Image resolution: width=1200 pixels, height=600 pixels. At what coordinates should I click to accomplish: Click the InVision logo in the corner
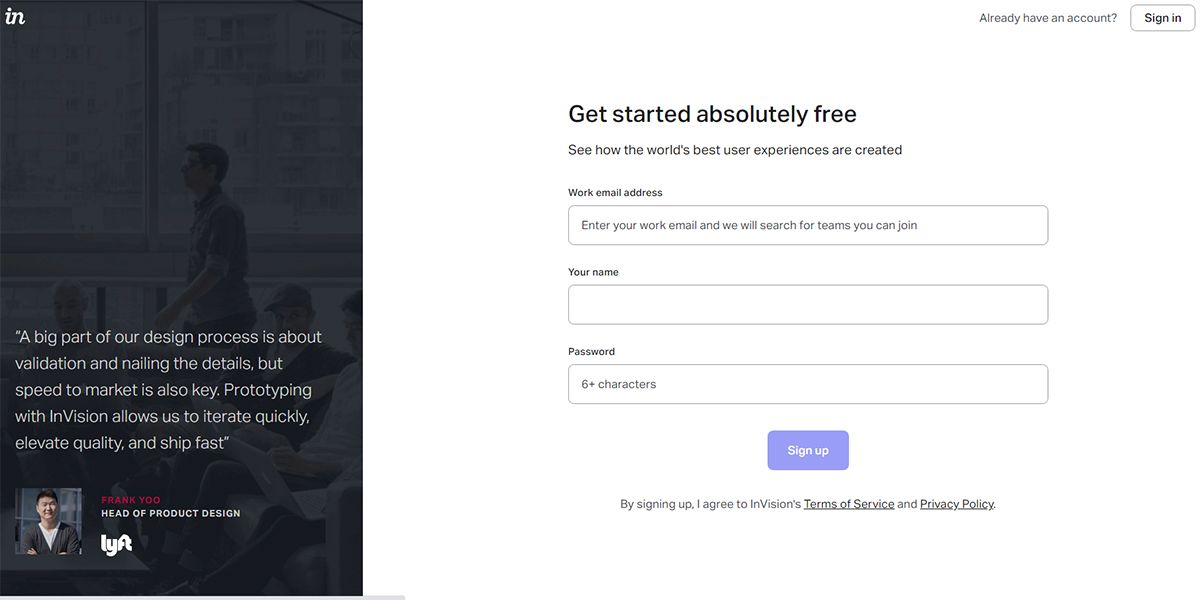(15, 16)
